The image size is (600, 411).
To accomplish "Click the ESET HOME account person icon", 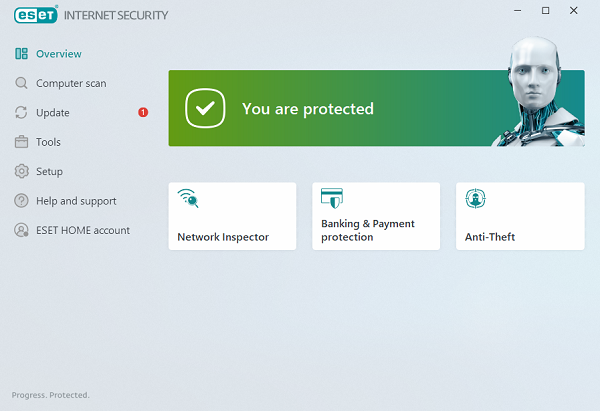I will (21, 230).
